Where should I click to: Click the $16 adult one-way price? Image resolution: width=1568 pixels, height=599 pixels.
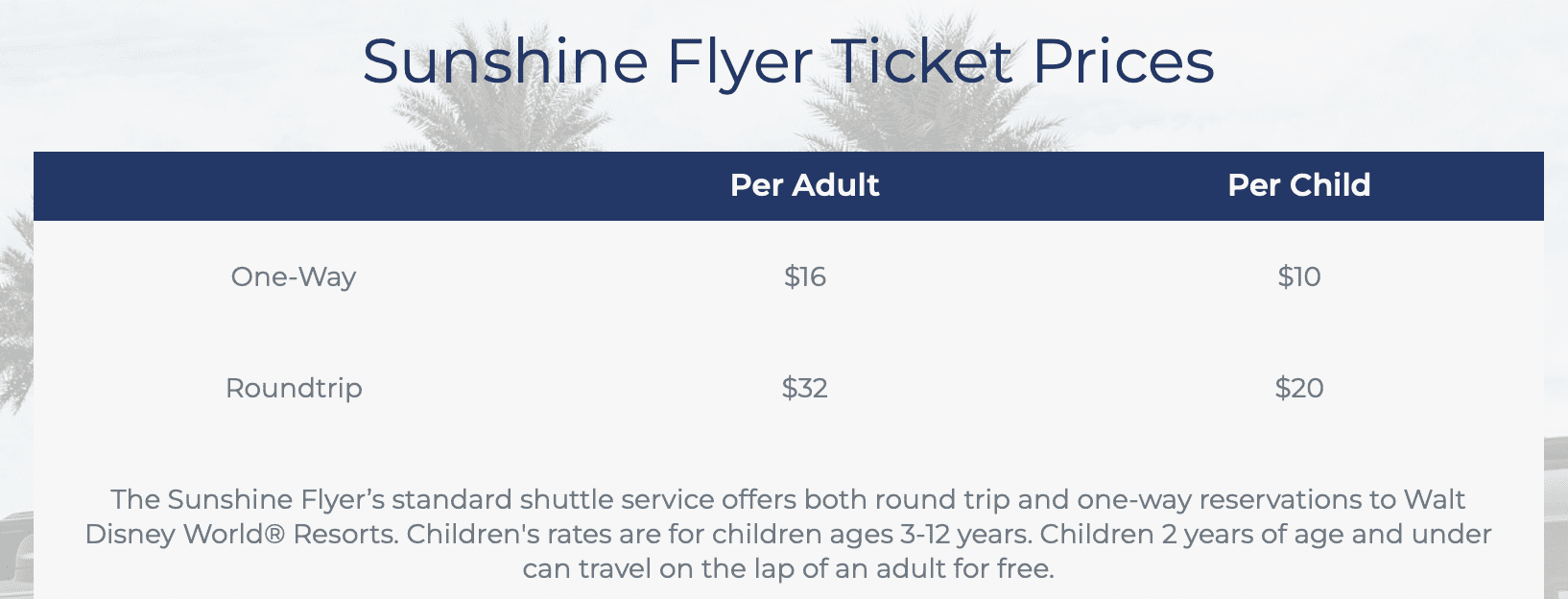pos(804,277)
